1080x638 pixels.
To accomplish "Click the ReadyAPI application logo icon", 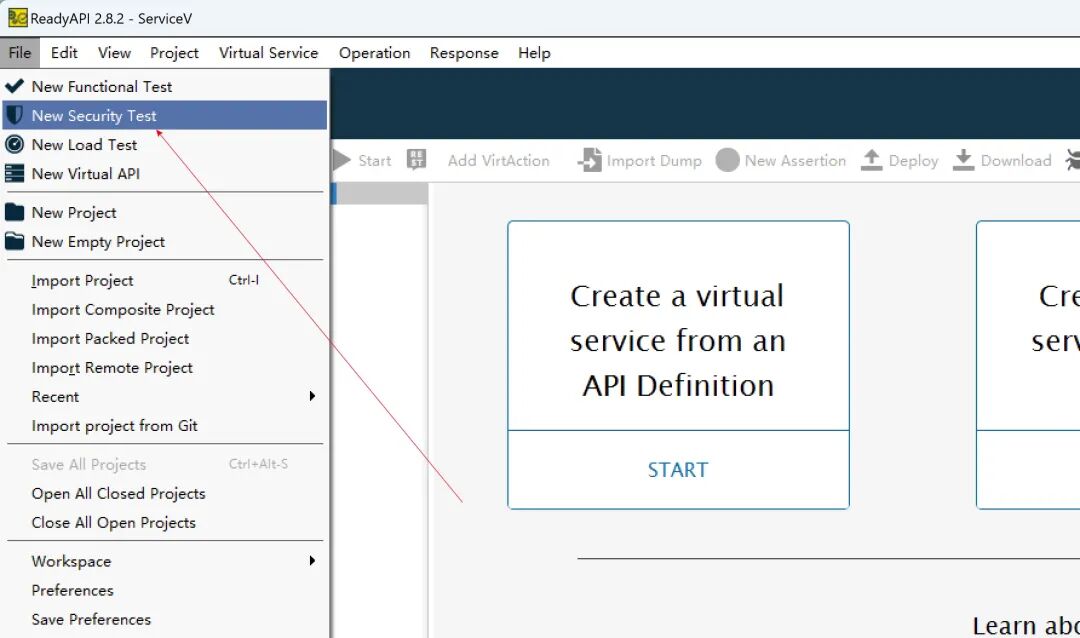I will coord(17,17).
